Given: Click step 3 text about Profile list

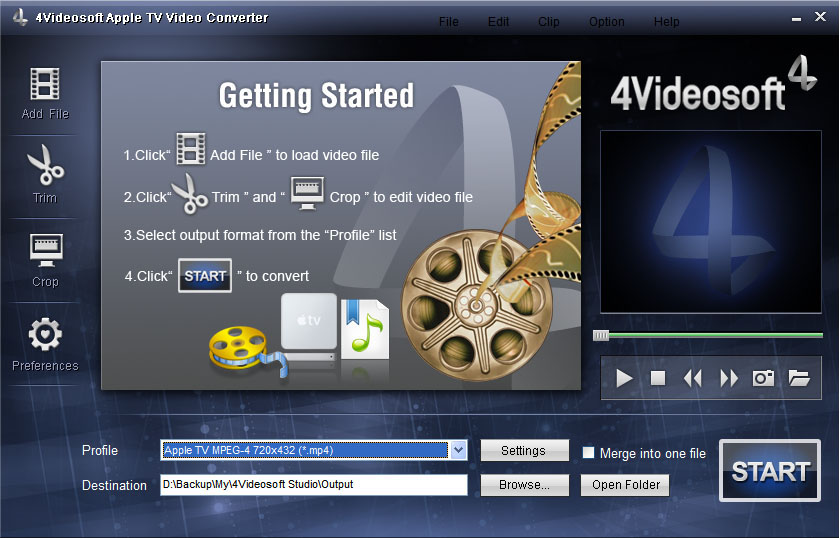Looking at the screenshot, I should pos(260,235).
